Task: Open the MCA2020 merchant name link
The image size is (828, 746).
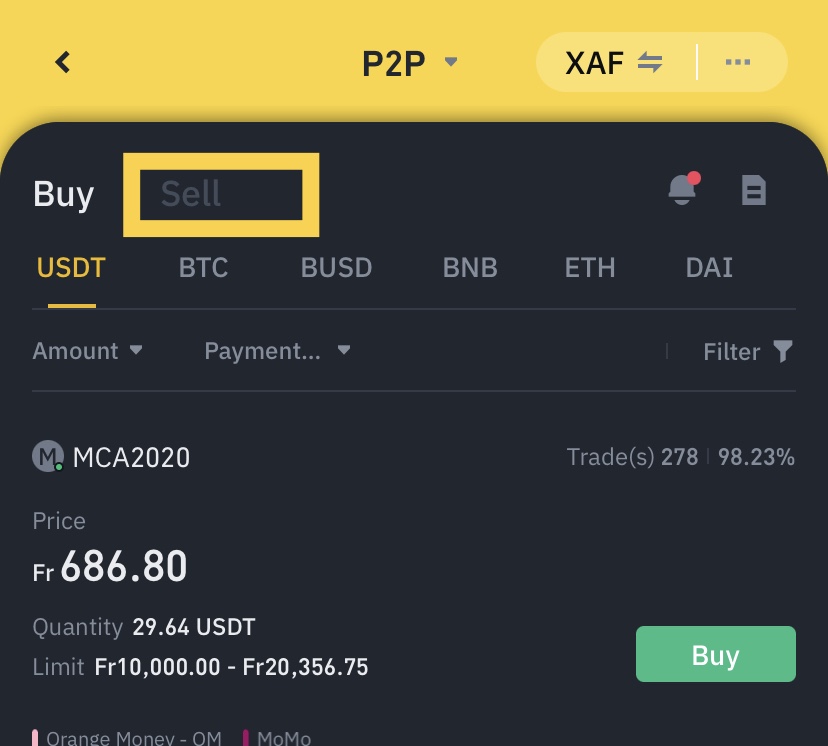Action: click(x=131, y=458)
